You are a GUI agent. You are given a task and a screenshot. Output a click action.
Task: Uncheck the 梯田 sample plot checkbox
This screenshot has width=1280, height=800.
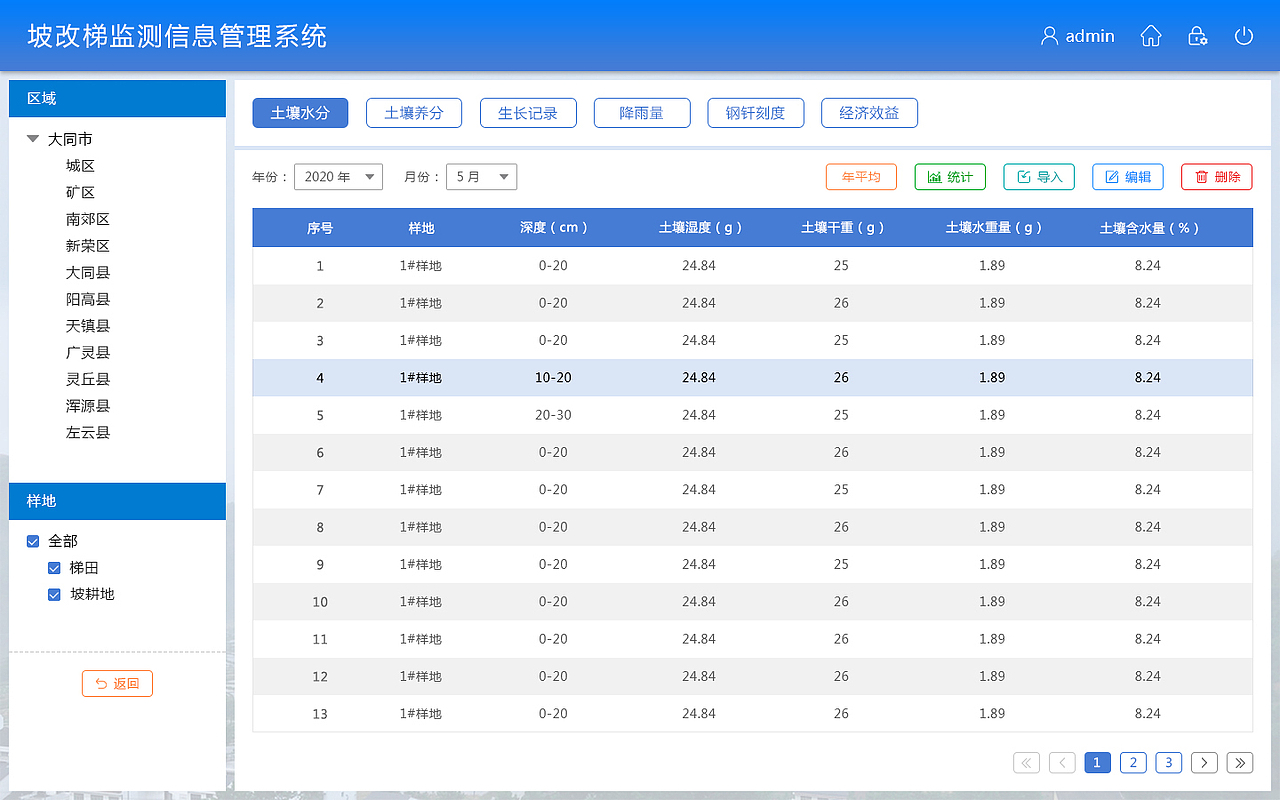pyautogui.click(x=54, y=567)
